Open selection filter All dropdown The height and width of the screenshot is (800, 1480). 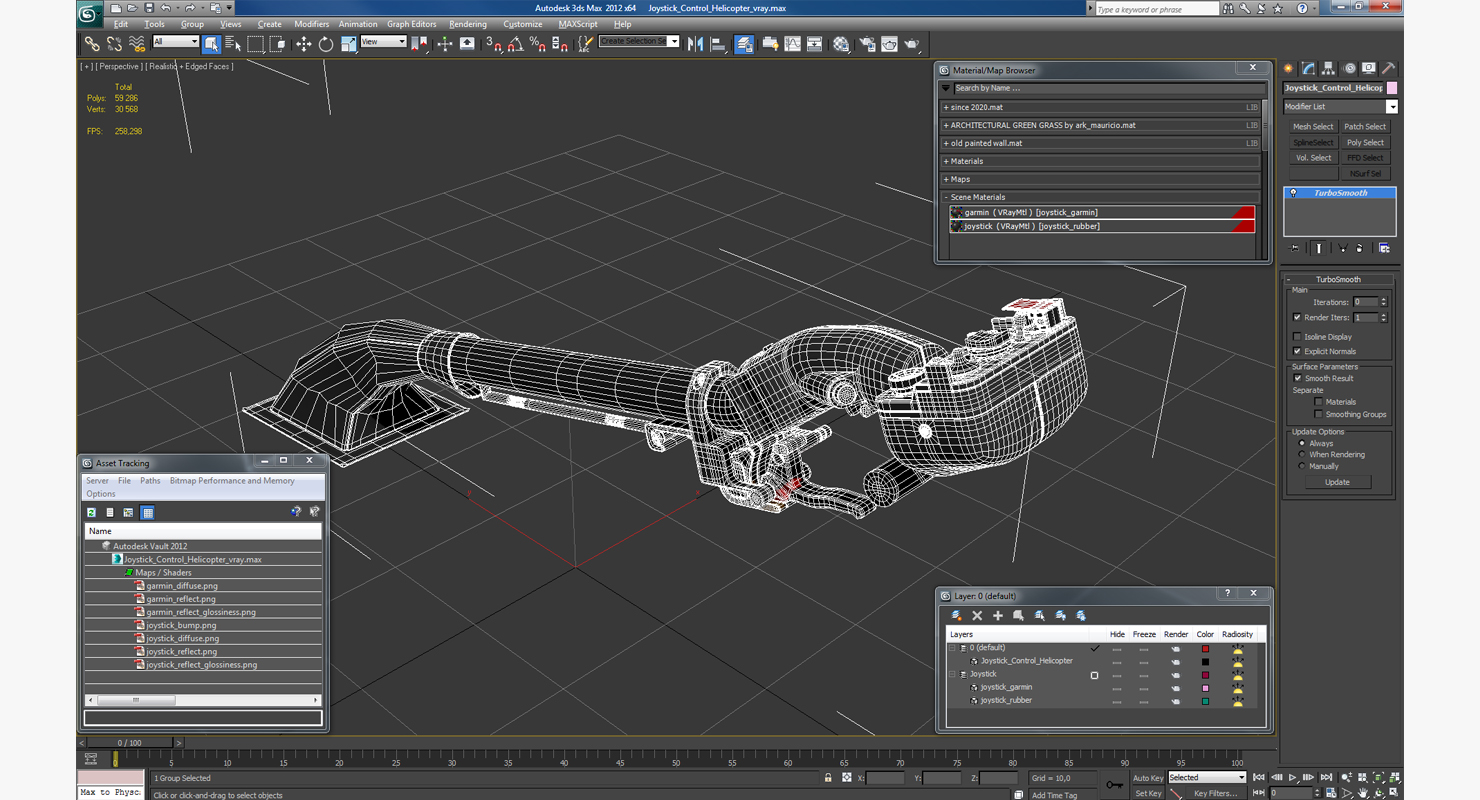[x=175, y=41]
